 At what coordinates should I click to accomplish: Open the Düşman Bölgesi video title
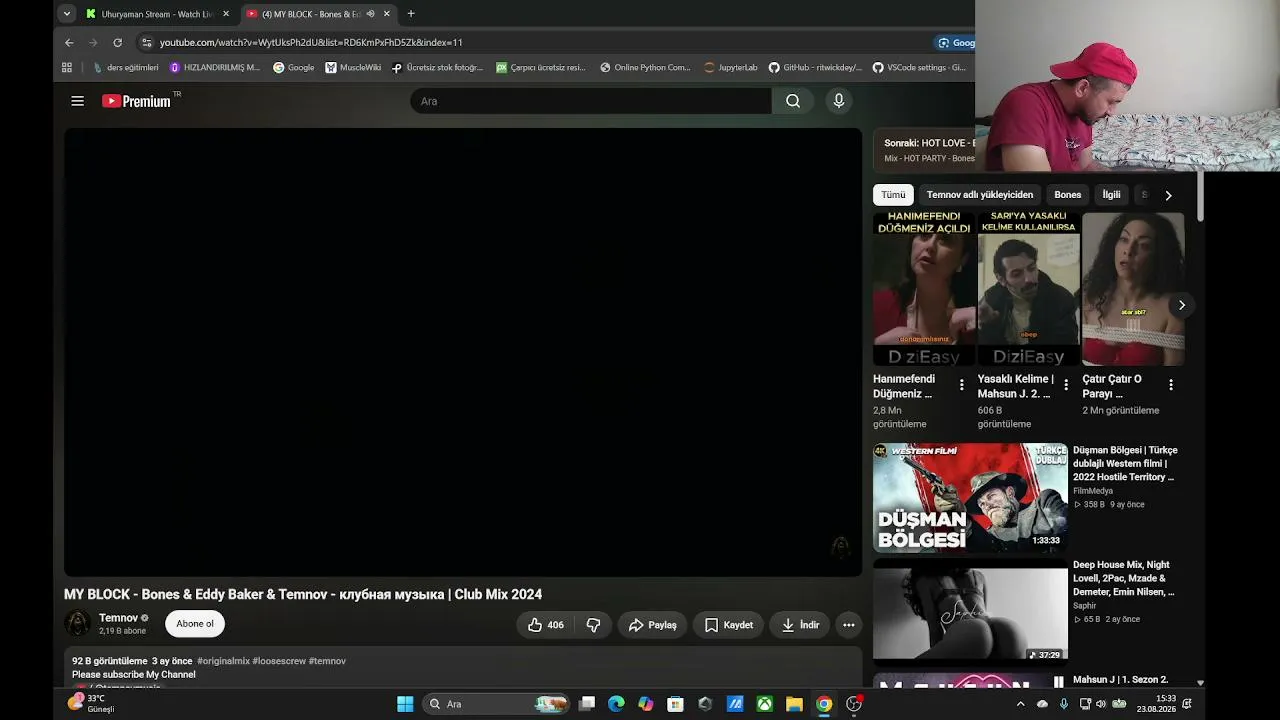pos(1125,464)
